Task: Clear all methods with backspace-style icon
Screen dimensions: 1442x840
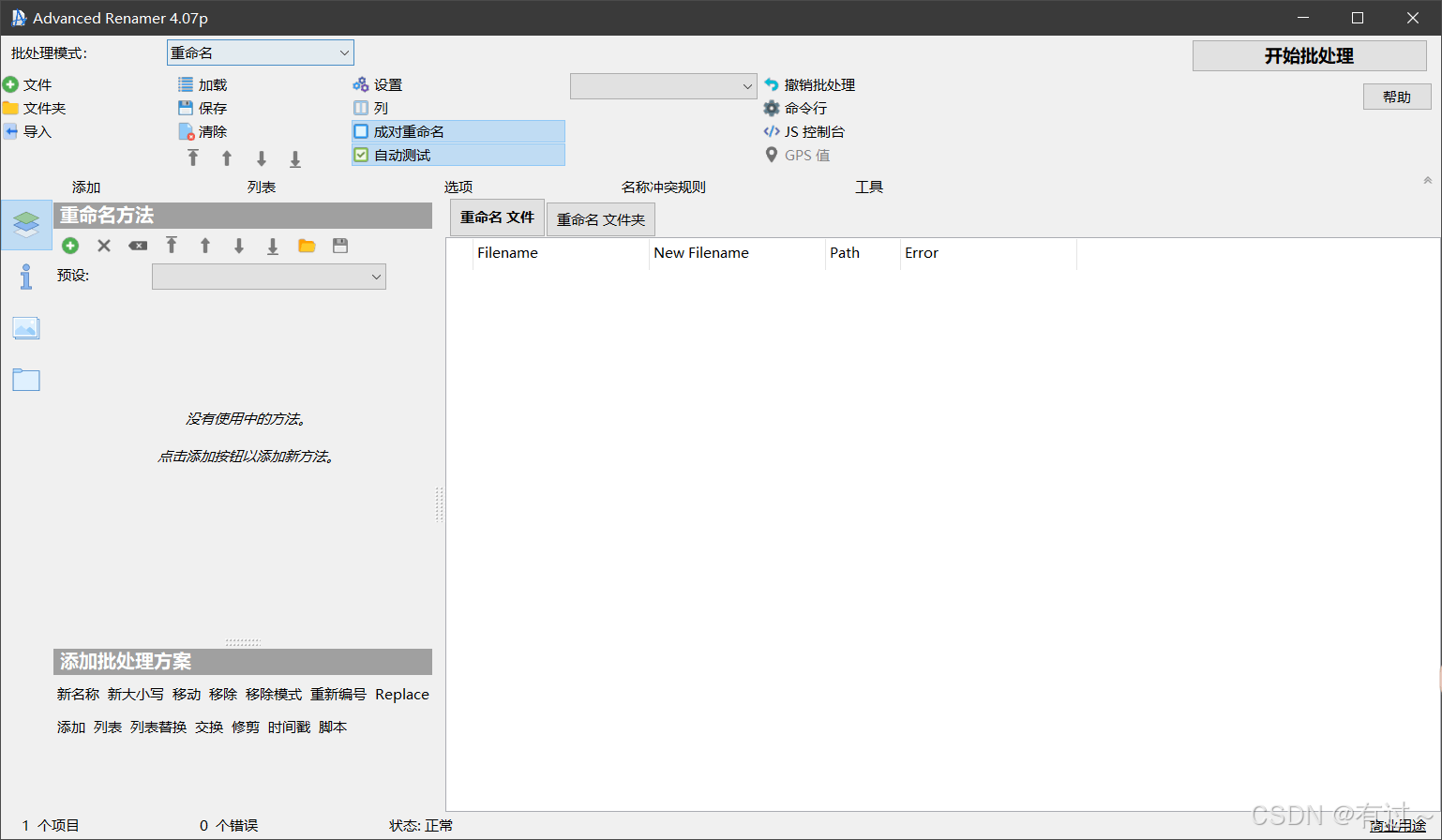Action: click(x=138, y=246)
